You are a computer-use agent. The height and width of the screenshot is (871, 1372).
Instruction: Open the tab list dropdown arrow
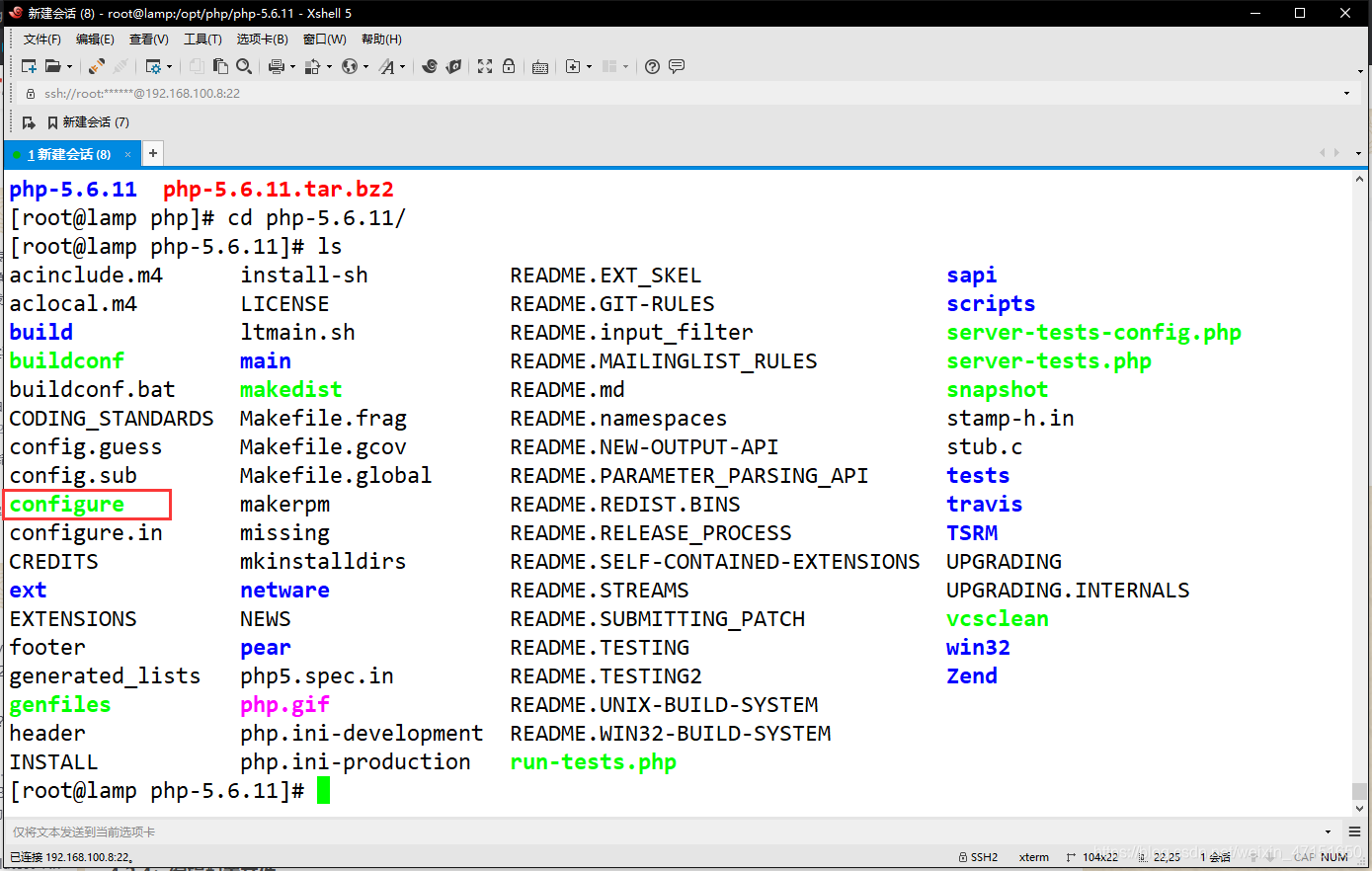(x=1359, y=153)
